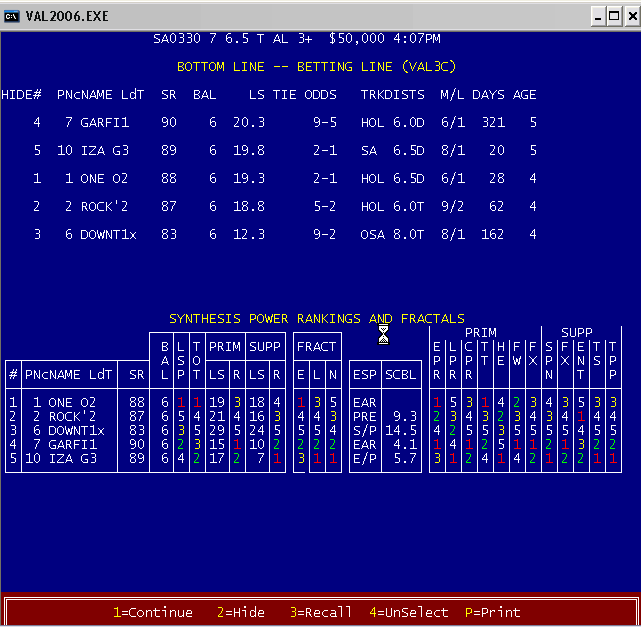Click the VAL2006.EXE title text
Viewport: 641px width, 628px height.
[x=67, y=16]
